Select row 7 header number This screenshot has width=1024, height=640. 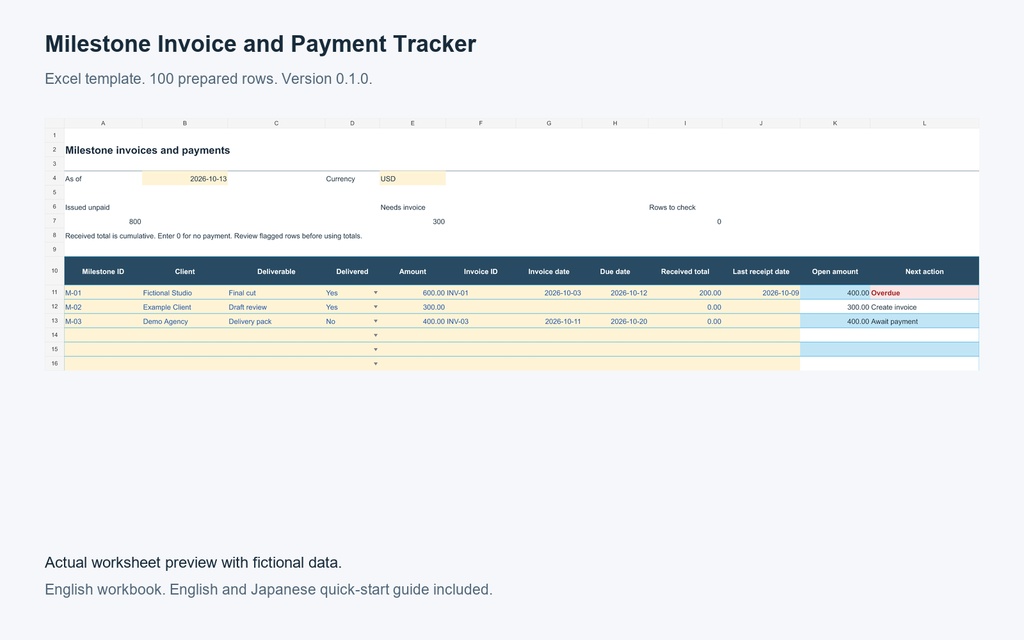coord(55,221)
